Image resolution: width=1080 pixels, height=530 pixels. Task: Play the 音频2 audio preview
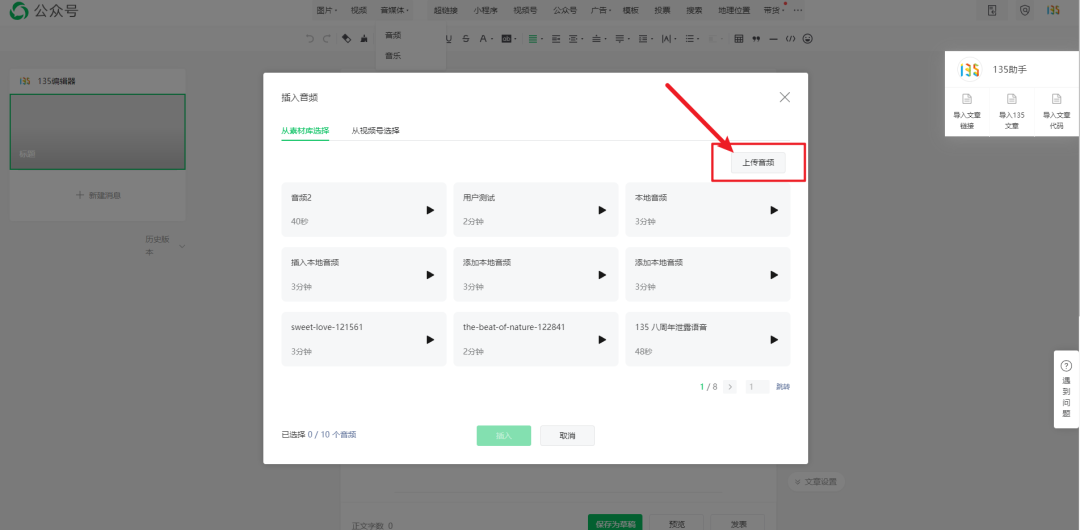(430, 210)
